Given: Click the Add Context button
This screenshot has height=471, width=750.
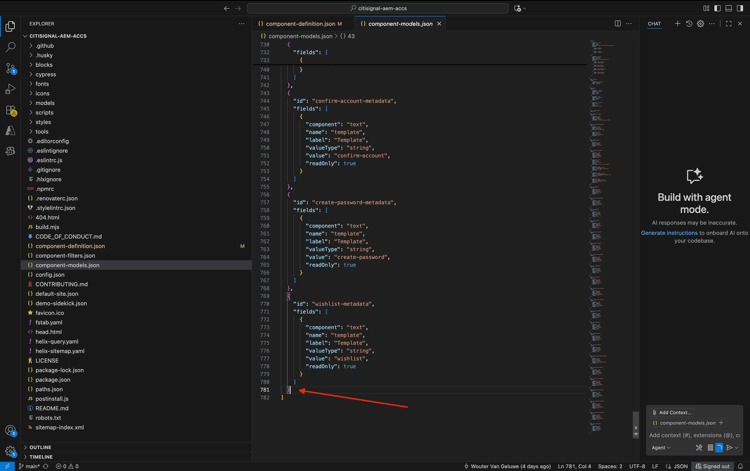Looking at the screenshot, I should click(x=672, y=412).
